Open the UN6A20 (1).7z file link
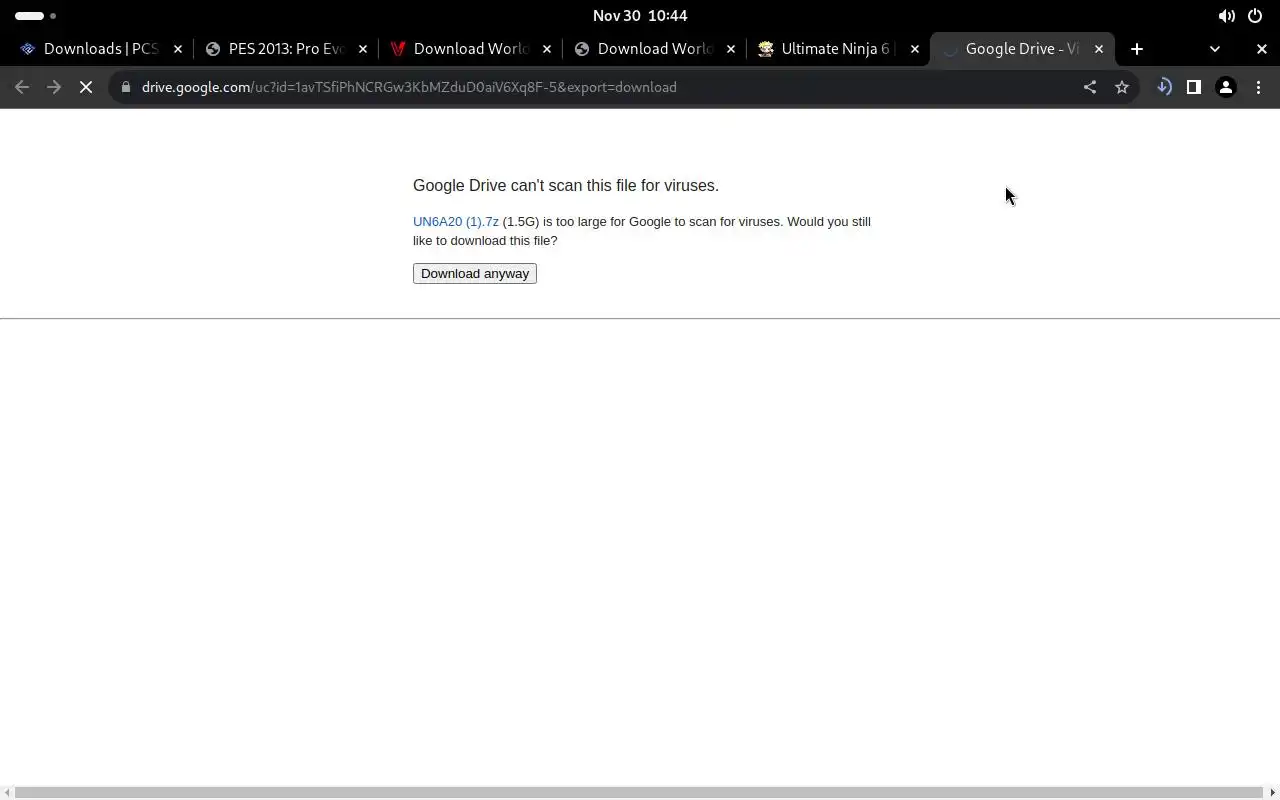This screenshot has height=800, width=1280. click(x=456, y=221)
